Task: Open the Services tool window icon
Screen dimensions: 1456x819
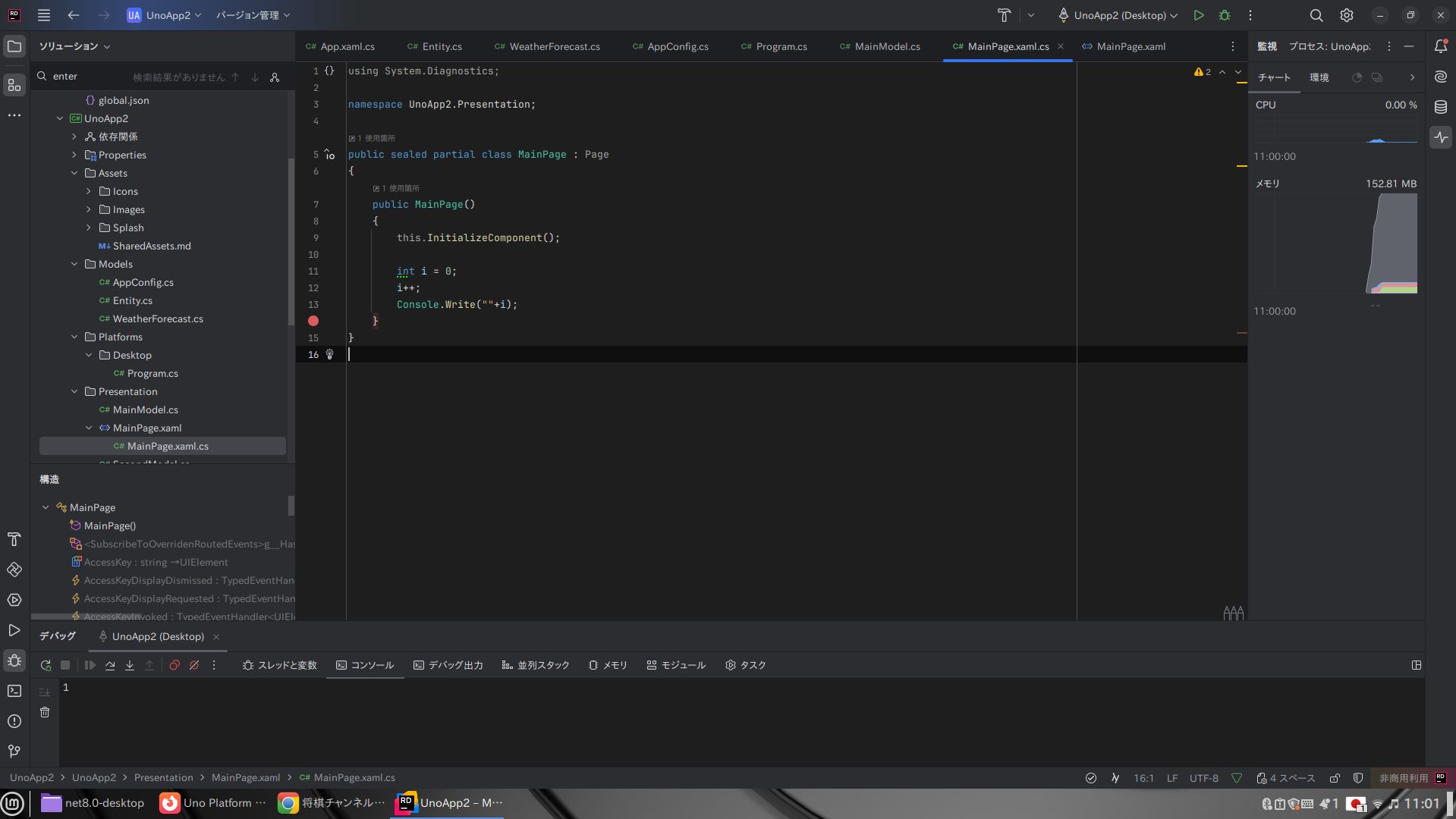Action: coord(14,600)
